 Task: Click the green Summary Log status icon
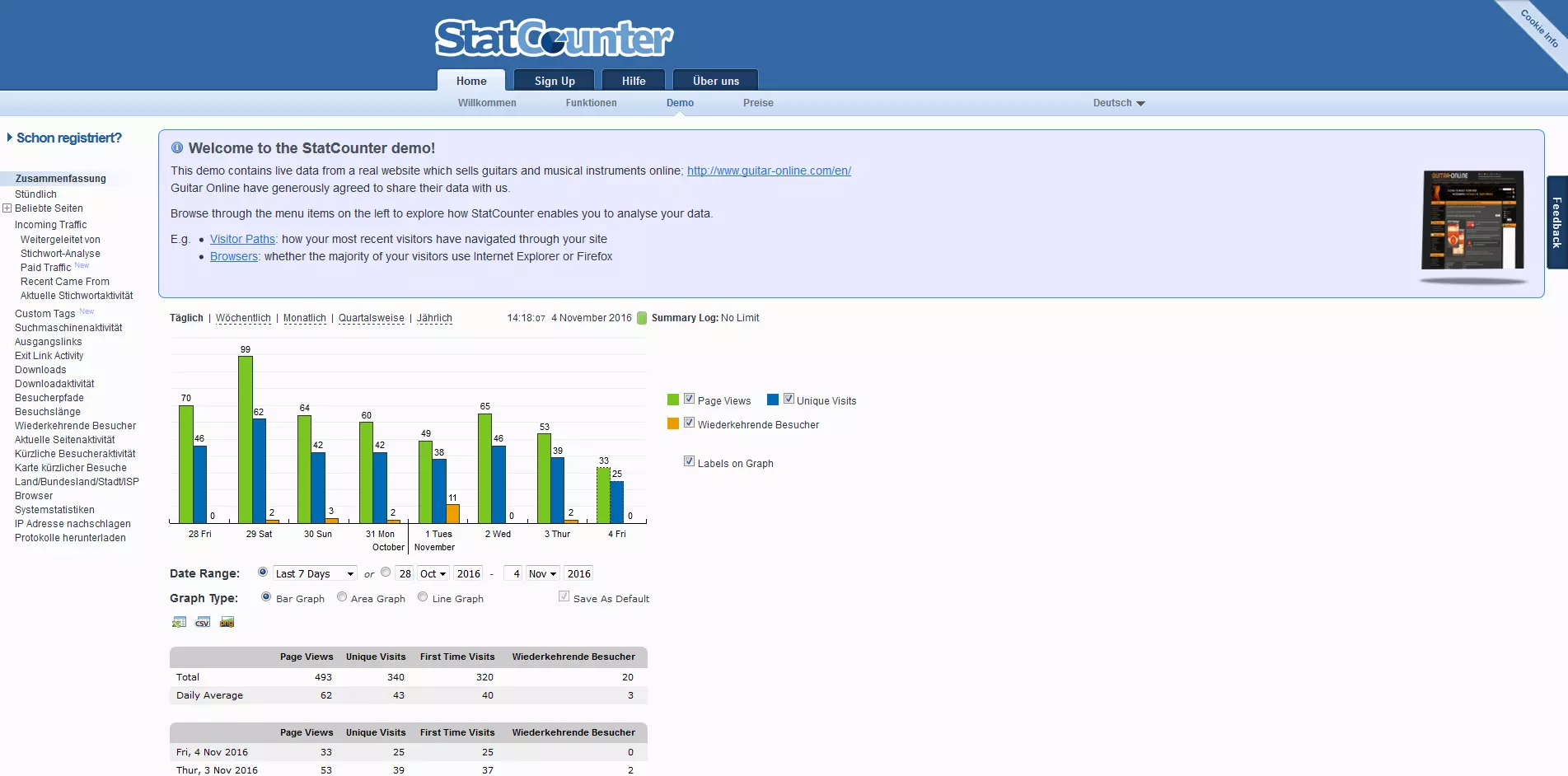click(x=642, y=318)
